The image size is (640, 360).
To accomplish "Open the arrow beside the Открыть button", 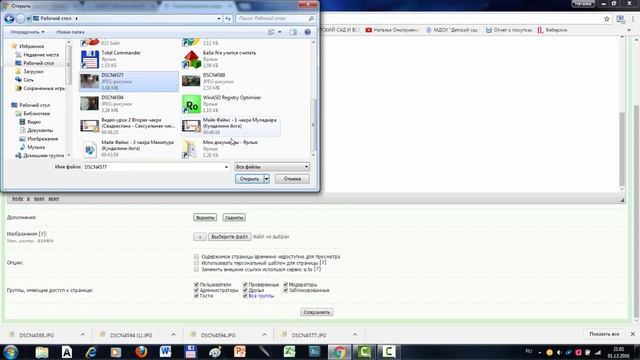I will [267, 179].
